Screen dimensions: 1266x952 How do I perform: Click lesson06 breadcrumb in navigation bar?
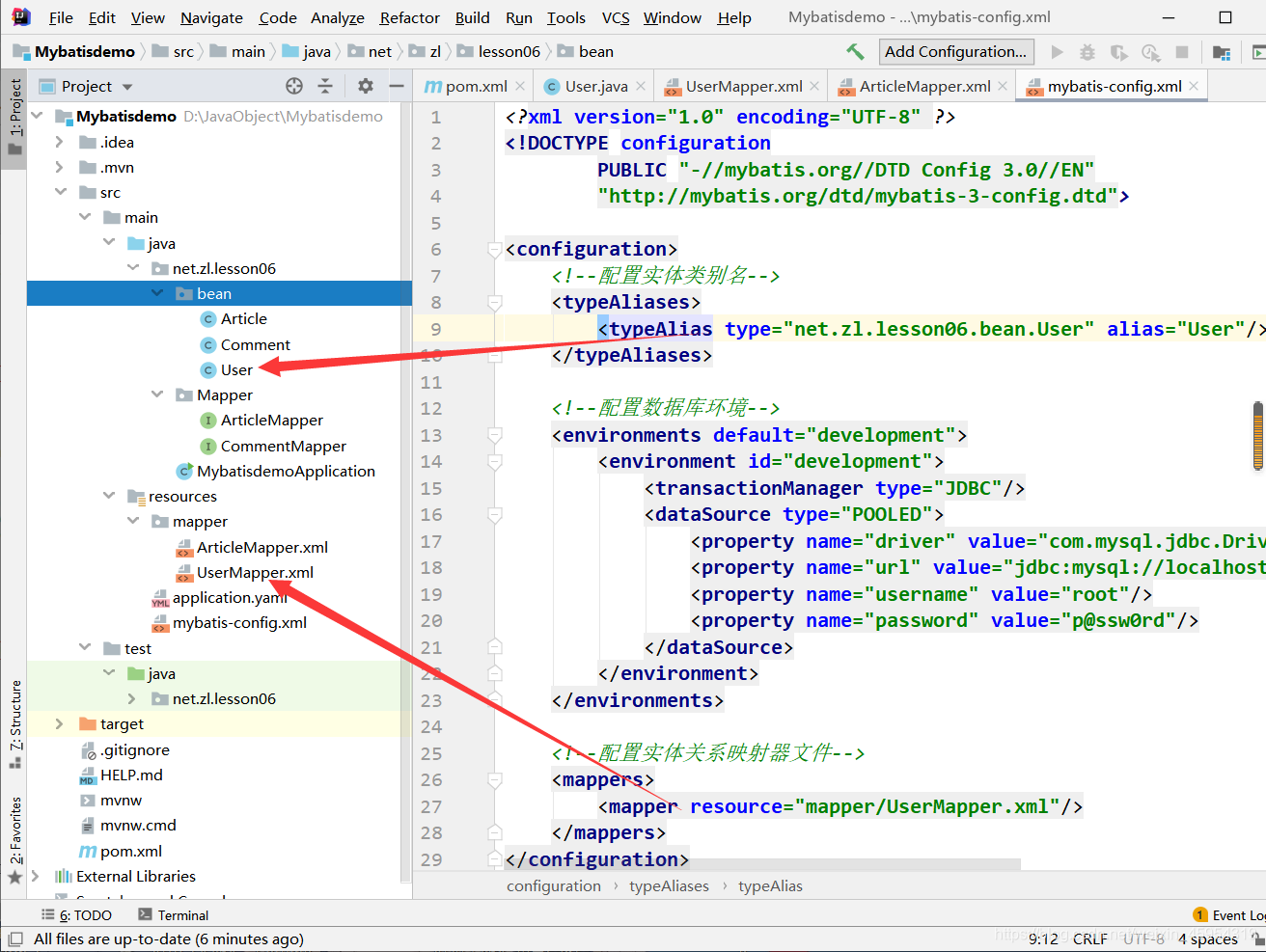click(x=509, y=51)
